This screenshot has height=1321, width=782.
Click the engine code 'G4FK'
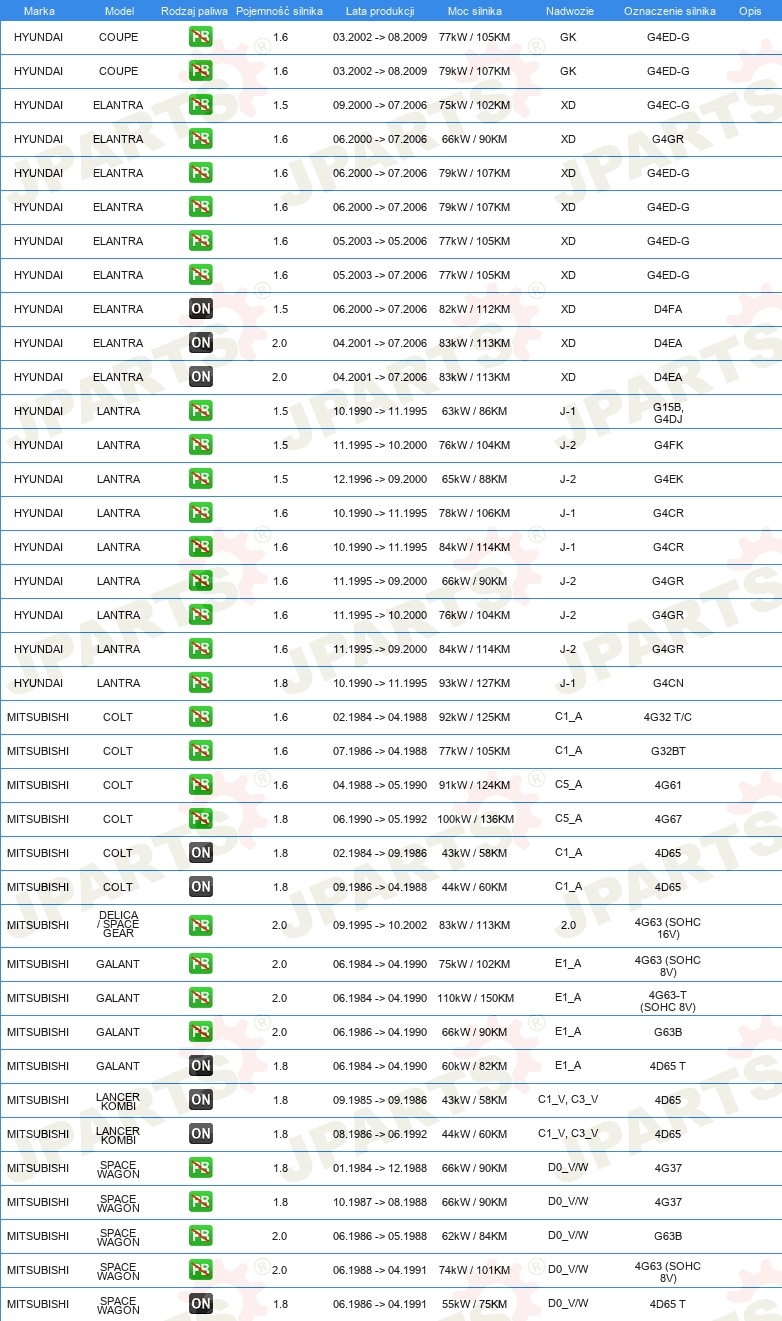point(668,445)
